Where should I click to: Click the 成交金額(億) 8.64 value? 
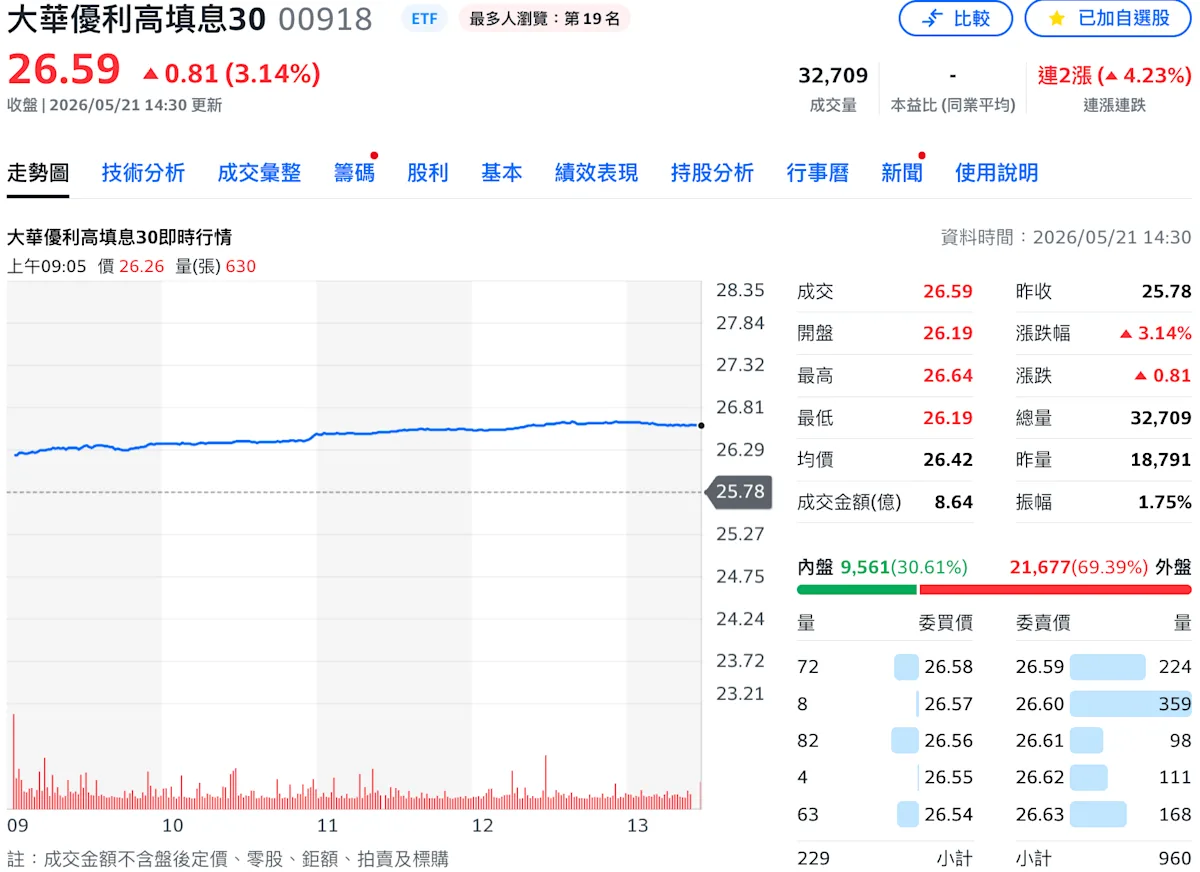954,502
